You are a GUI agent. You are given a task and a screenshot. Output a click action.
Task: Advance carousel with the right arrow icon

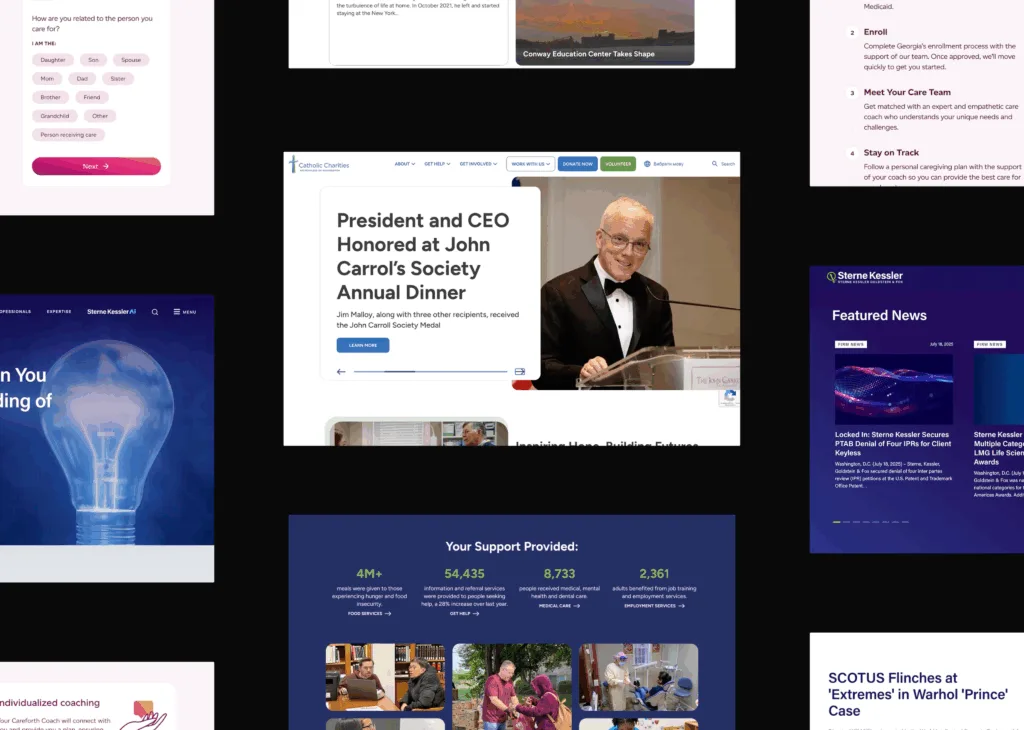point(520,371)
